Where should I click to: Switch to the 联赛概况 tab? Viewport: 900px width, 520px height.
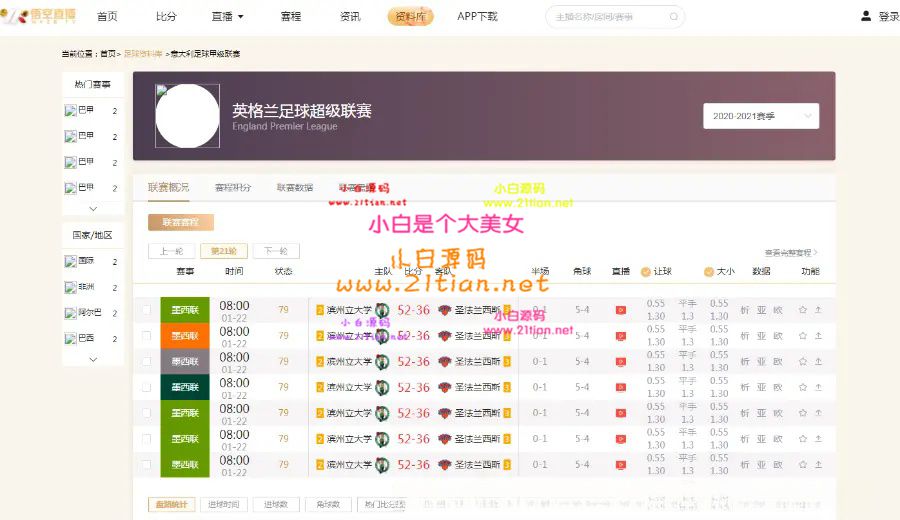(168, 187)
